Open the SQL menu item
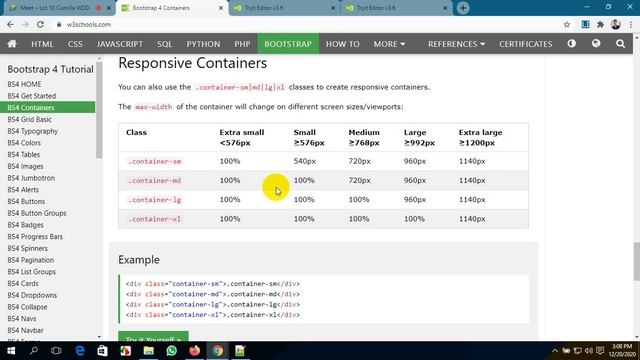Viewport: 640px width, 360px height. pyautogui.click(x=164, y=44)
